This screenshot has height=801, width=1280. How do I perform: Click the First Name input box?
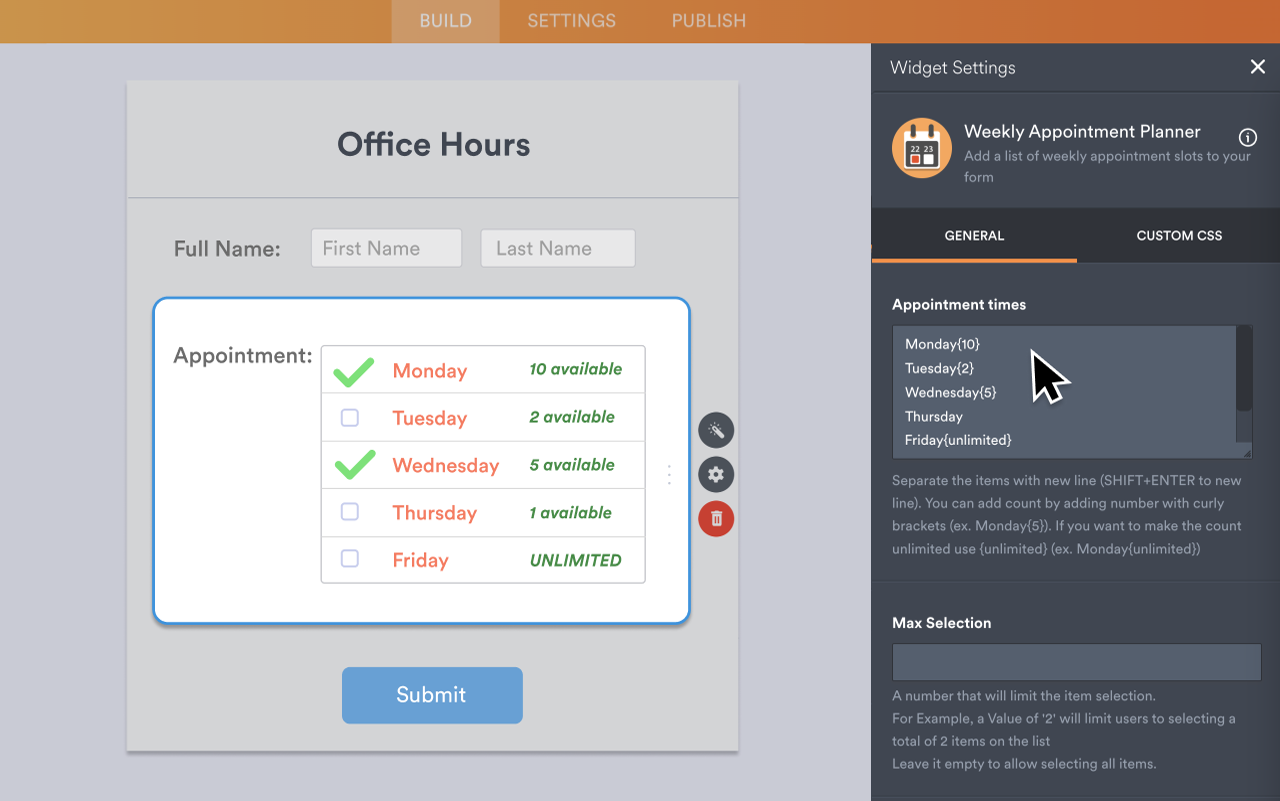(x=386, y=247)
